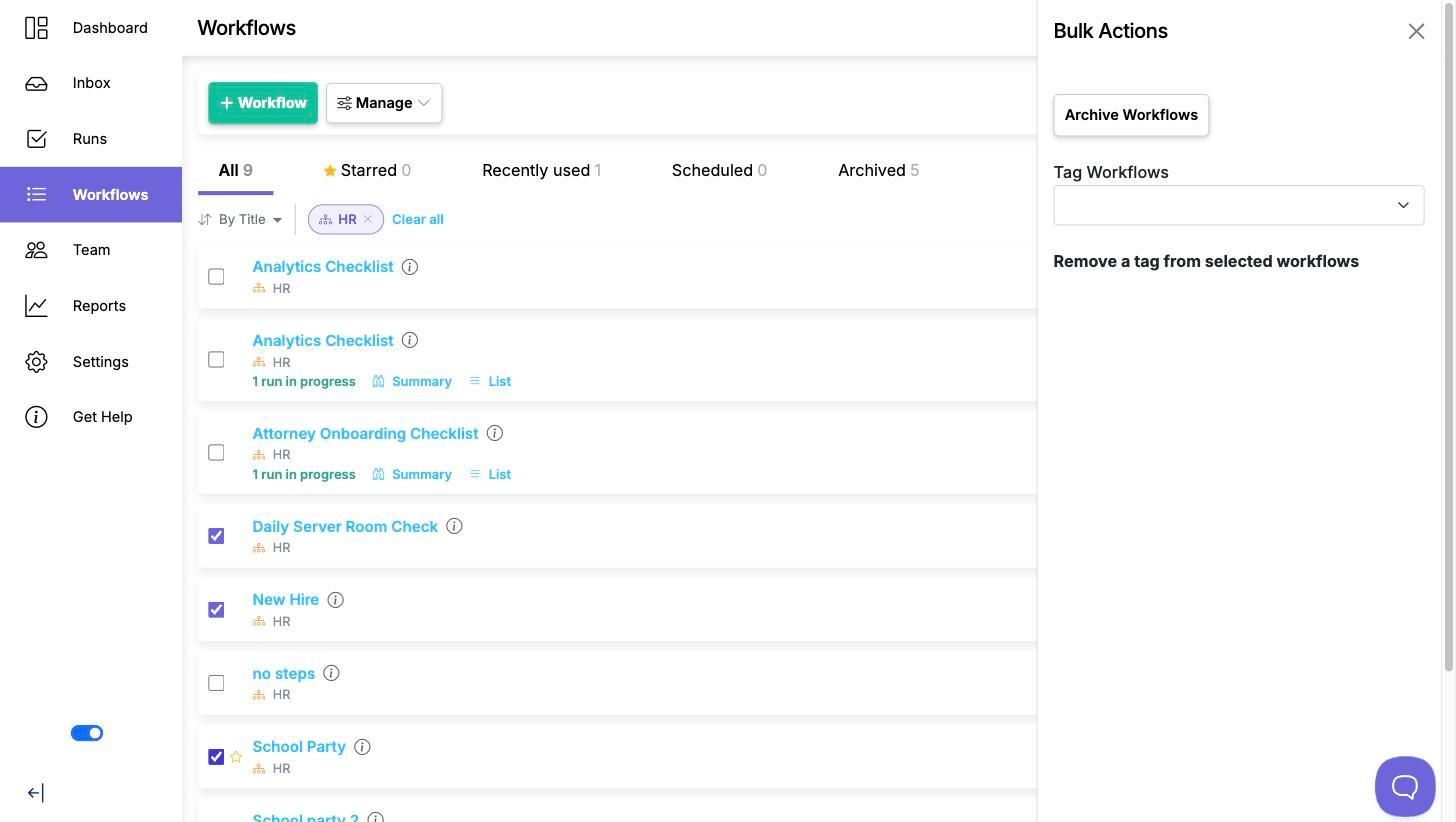This screenshot has height=822, width=1456.
Task: Show info for Attorney Onboarding Checklist
Action: click(495, 434)
